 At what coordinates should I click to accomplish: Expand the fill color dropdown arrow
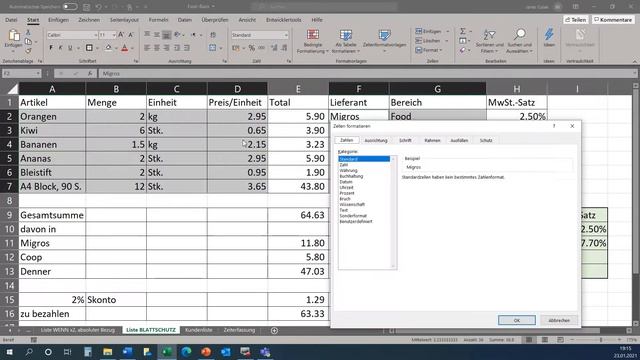pyautogui.click(x=116, y=48)
